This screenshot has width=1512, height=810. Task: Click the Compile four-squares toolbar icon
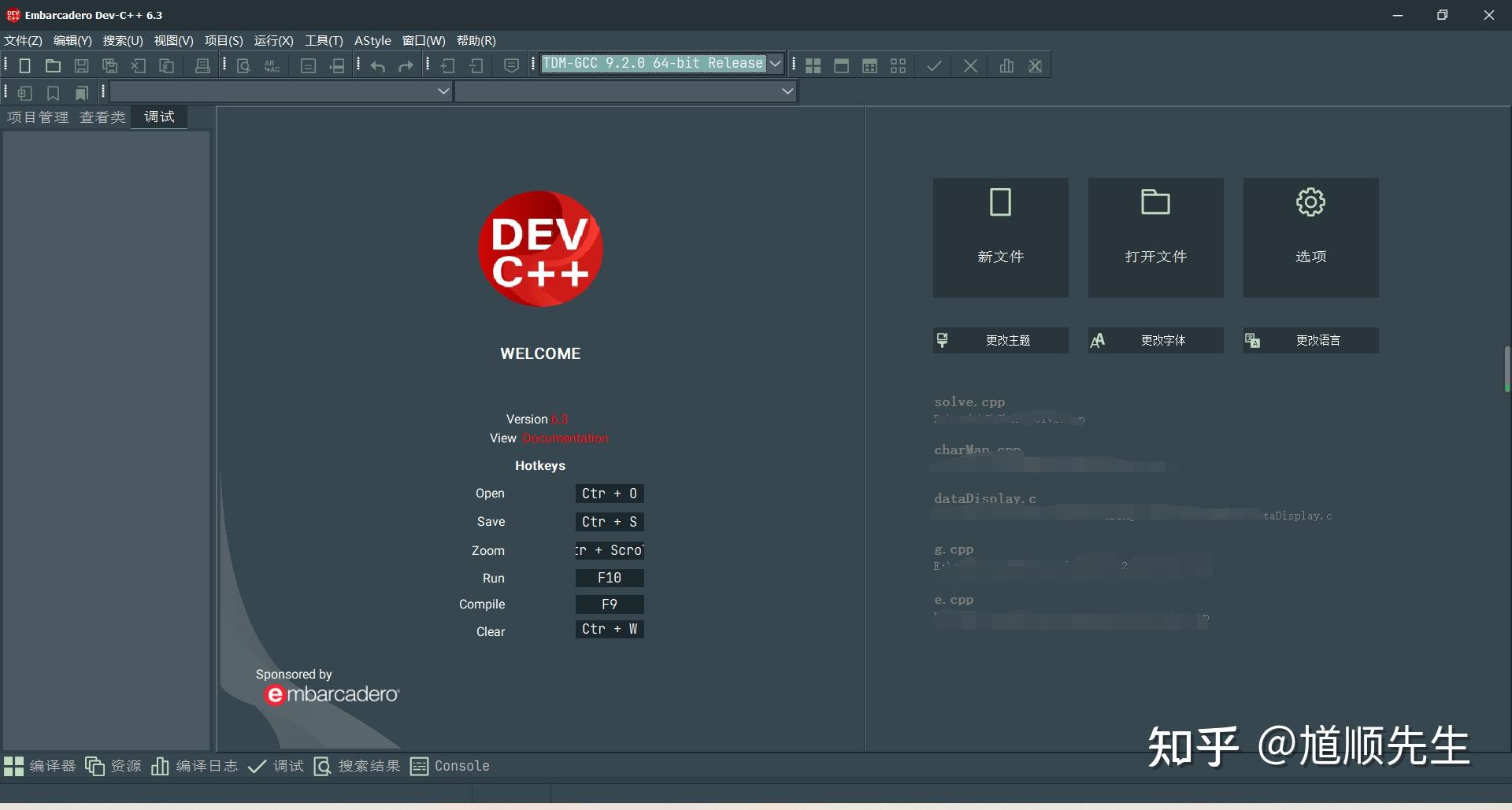pyautogui.click(x=813, y=66)
